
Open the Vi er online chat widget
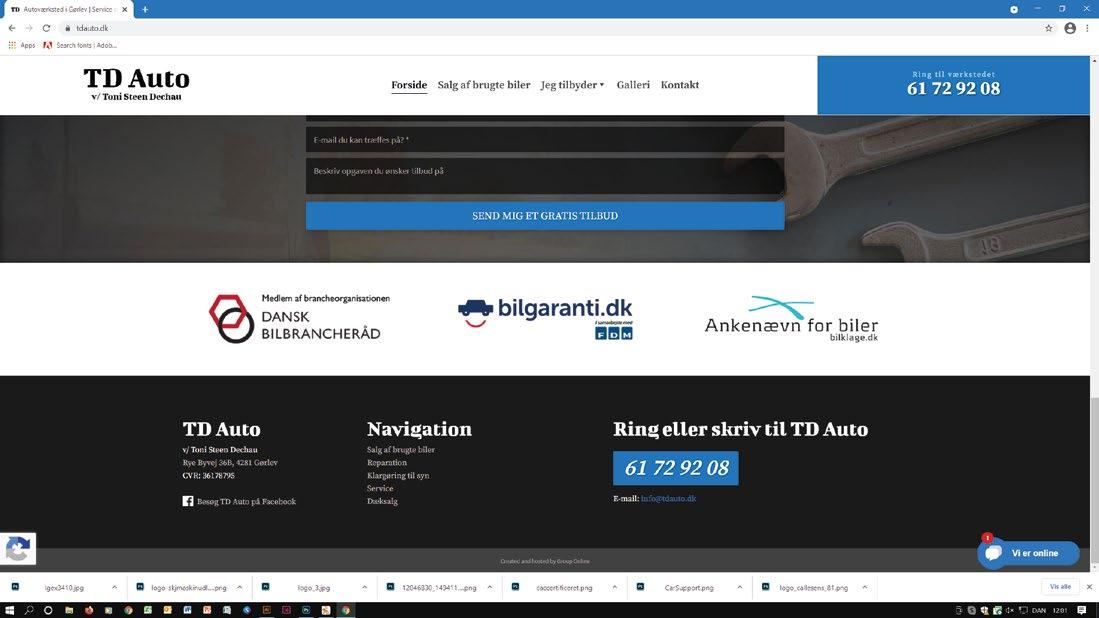pyautogui.click(x=1028, y=553)
